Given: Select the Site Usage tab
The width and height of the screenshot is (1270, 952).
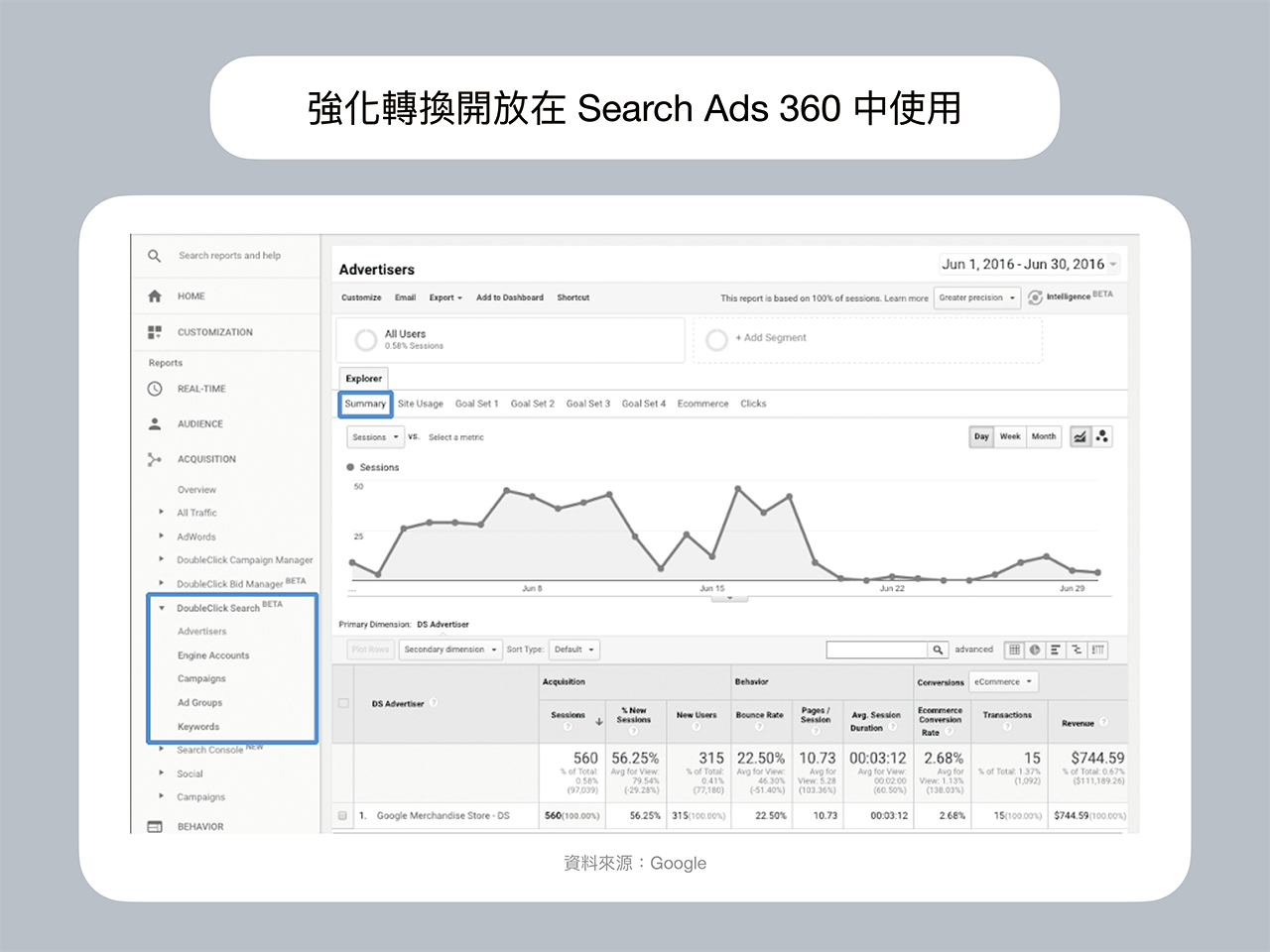Looking at the screenshot, I should (421, 404).
